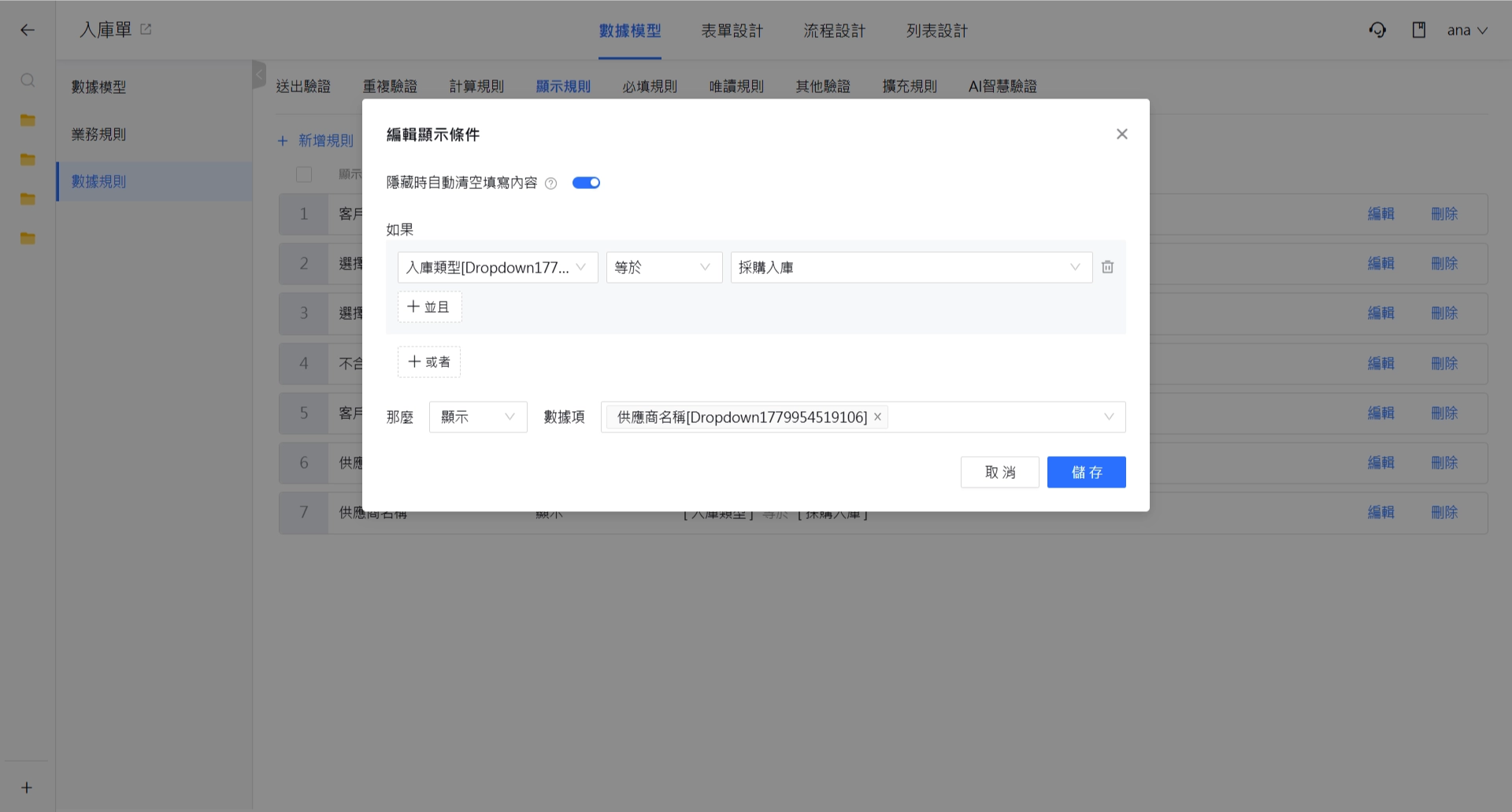Open the 唯讀規則 tab
Screen dimensions: 1512x812
pos(736,86)
